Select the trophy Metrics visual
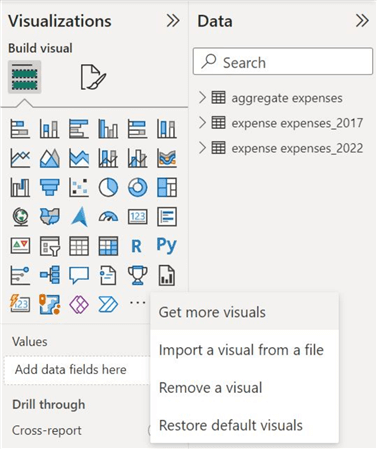The height and width of the screenshot is (449, 377). 137,275
